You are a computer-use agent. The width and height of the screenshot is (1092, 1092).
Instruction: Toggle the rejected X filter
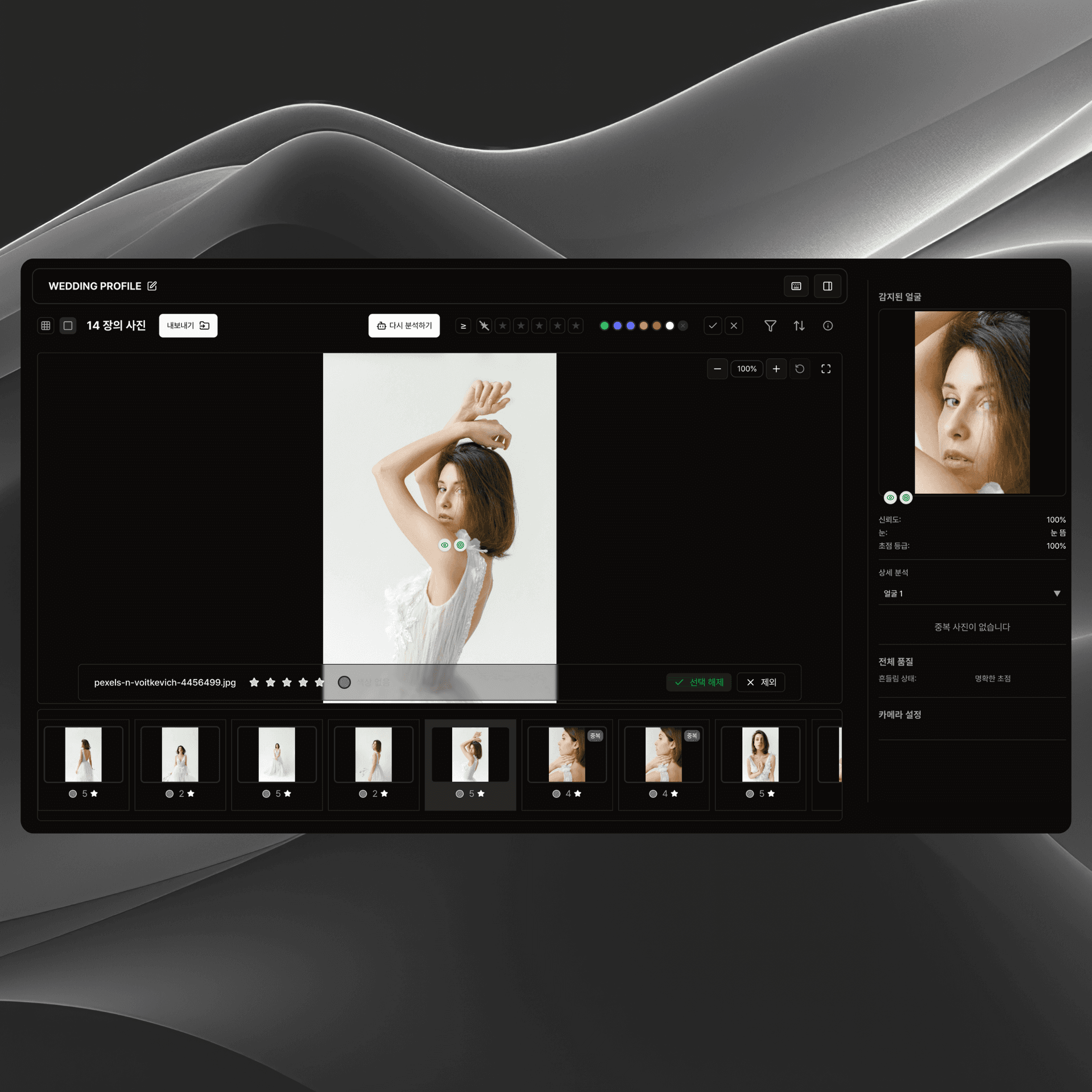click(x=734, y=325)
